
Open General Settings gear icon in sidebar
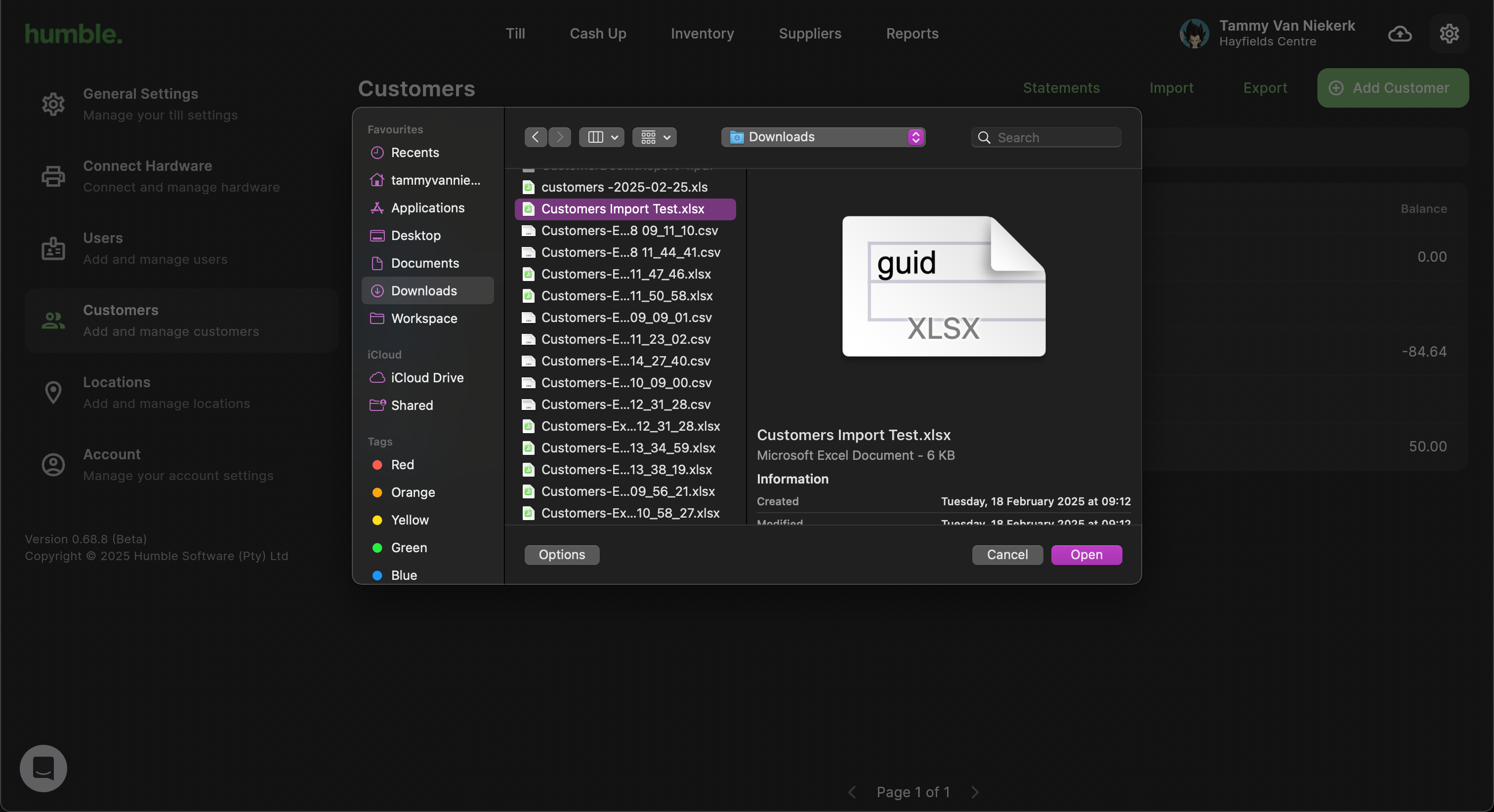(x=53, y=104)
